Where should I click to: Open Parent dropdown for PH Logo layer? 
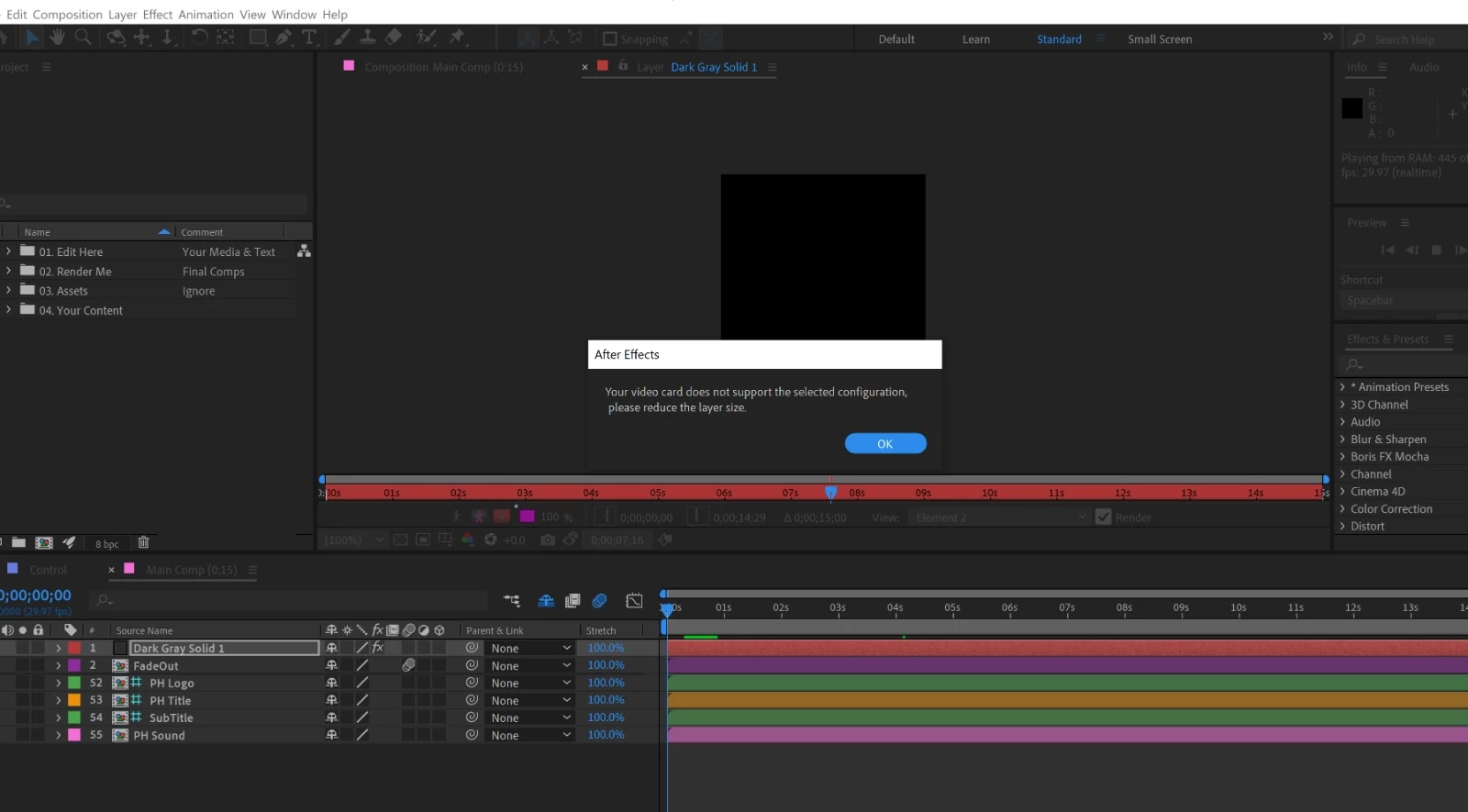530,683
